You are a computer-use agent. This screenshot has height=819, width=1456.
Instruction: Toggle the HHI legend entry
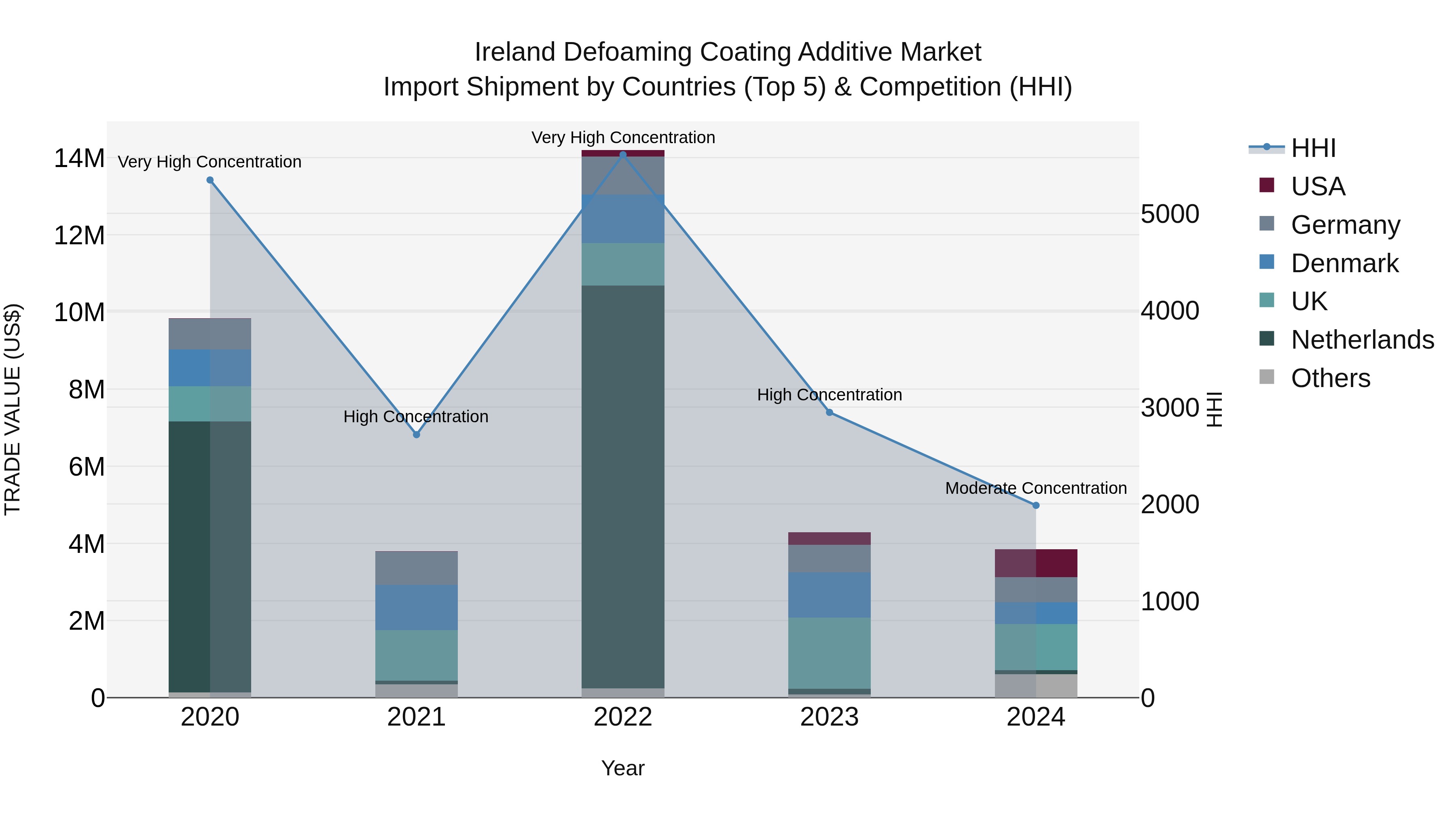point(1292,148)
